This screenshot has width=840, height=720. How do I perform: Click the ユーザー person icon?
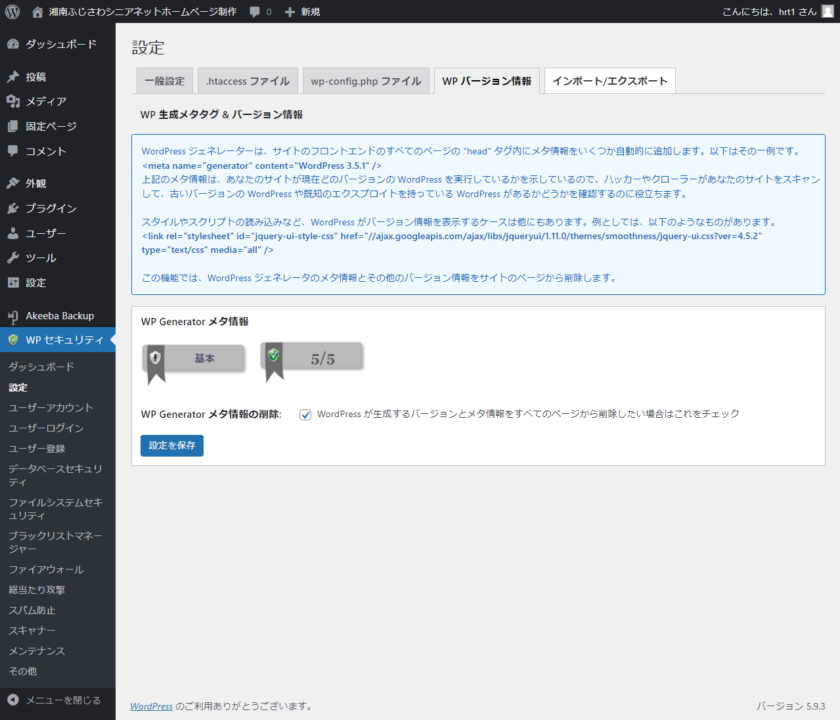tap(13, 233)
